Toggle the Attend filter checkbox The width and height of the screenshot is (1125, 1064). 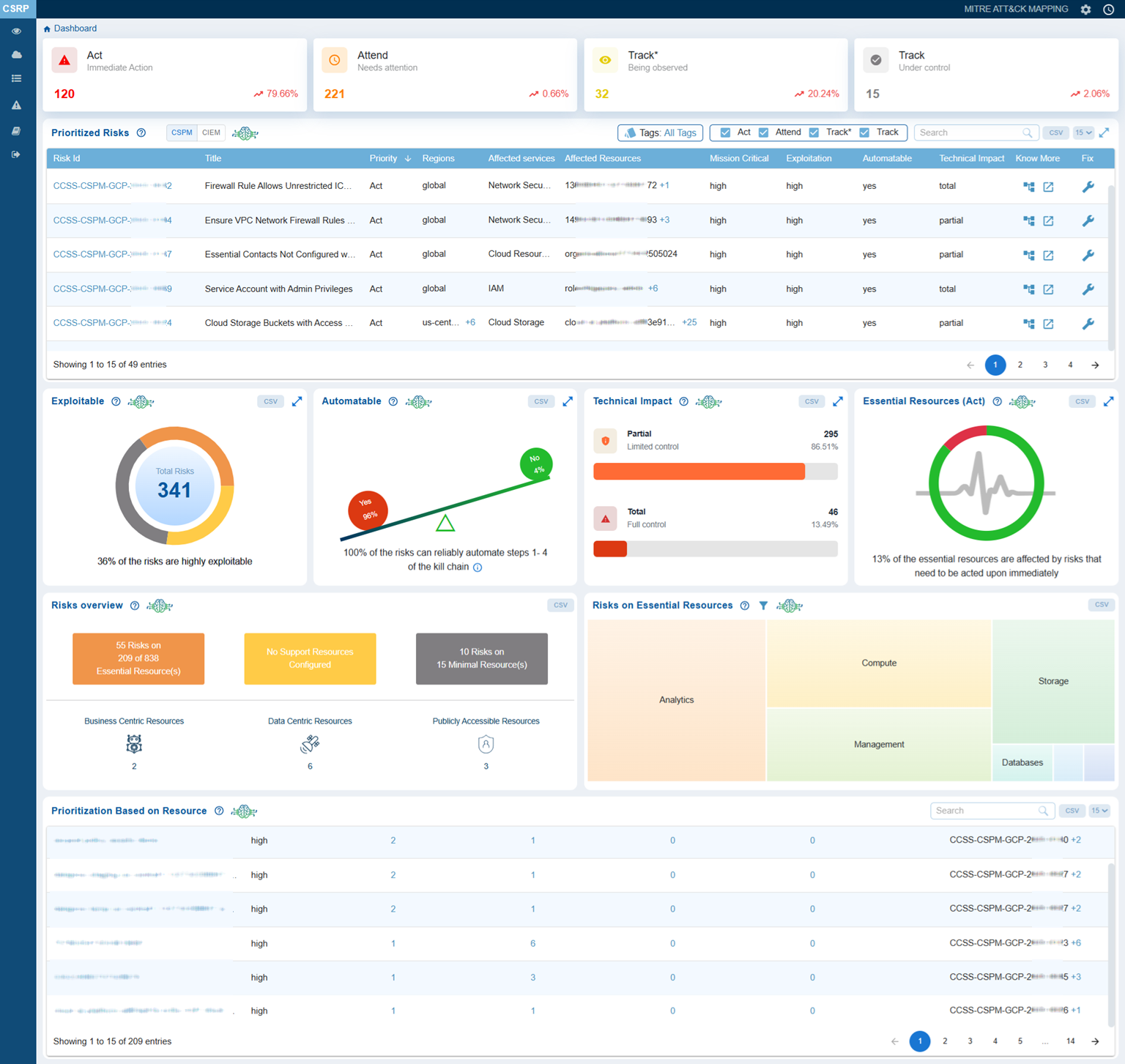click(764, 133)
